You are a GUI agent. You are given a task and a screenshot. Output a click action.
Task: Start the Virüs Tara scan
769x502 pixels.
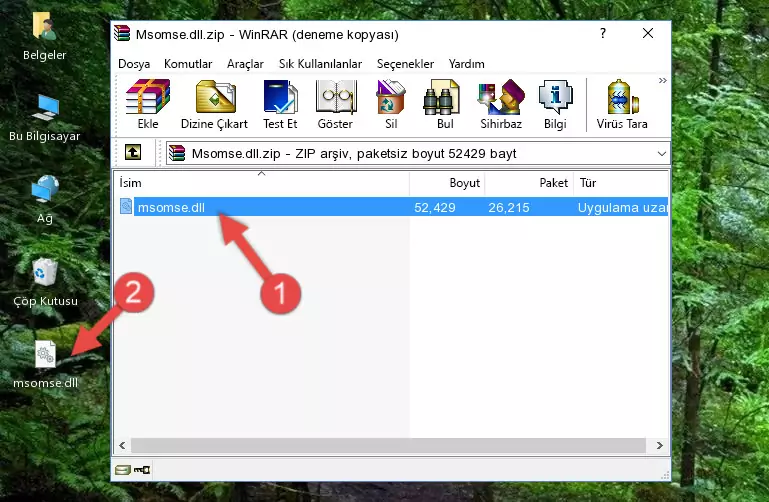tap(622, 105)
